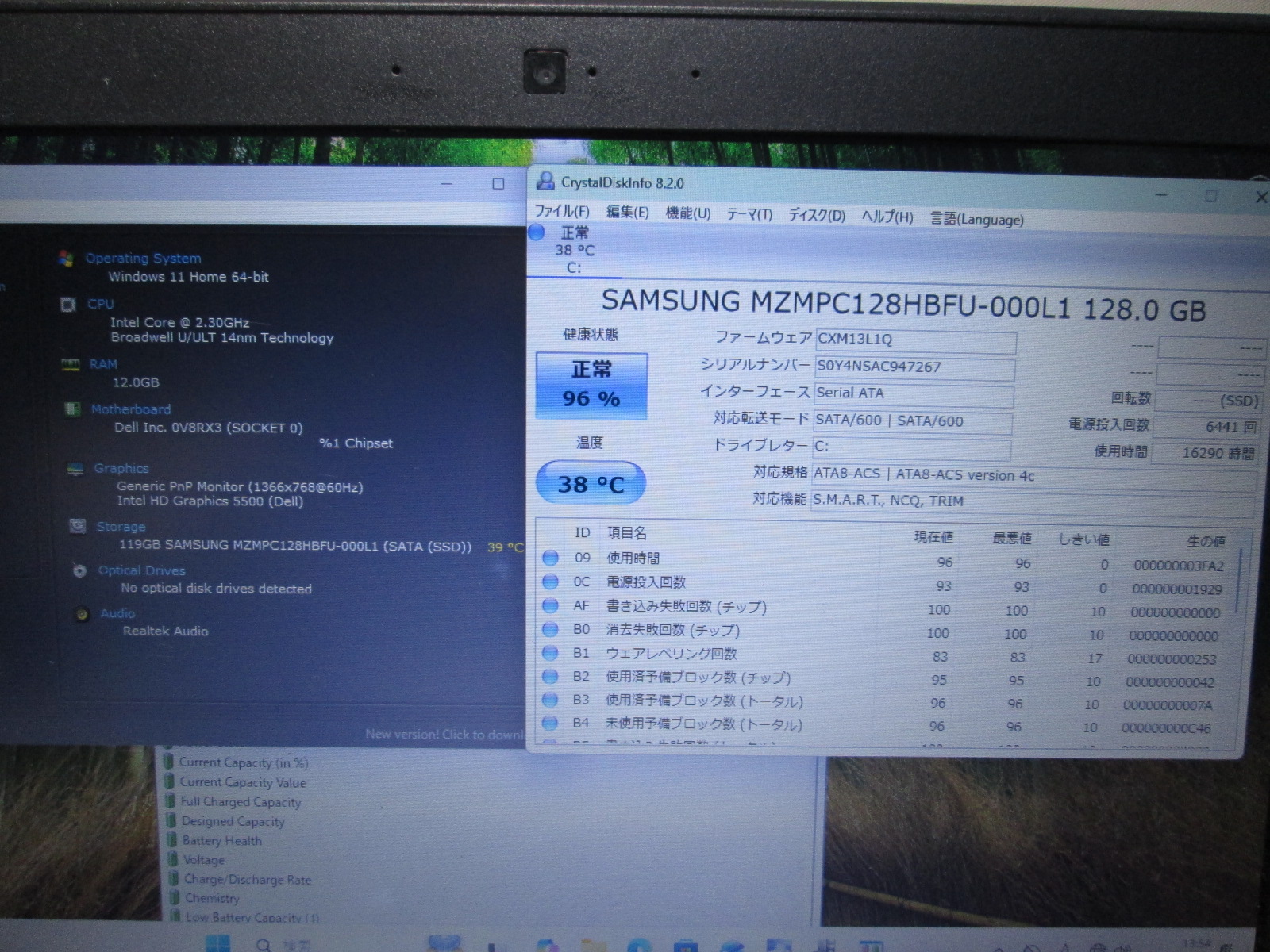Screen dimensions: 1270x952
Task: Open the 機能(U) menu
Action: pyautogui.click(x=687, y=213)
